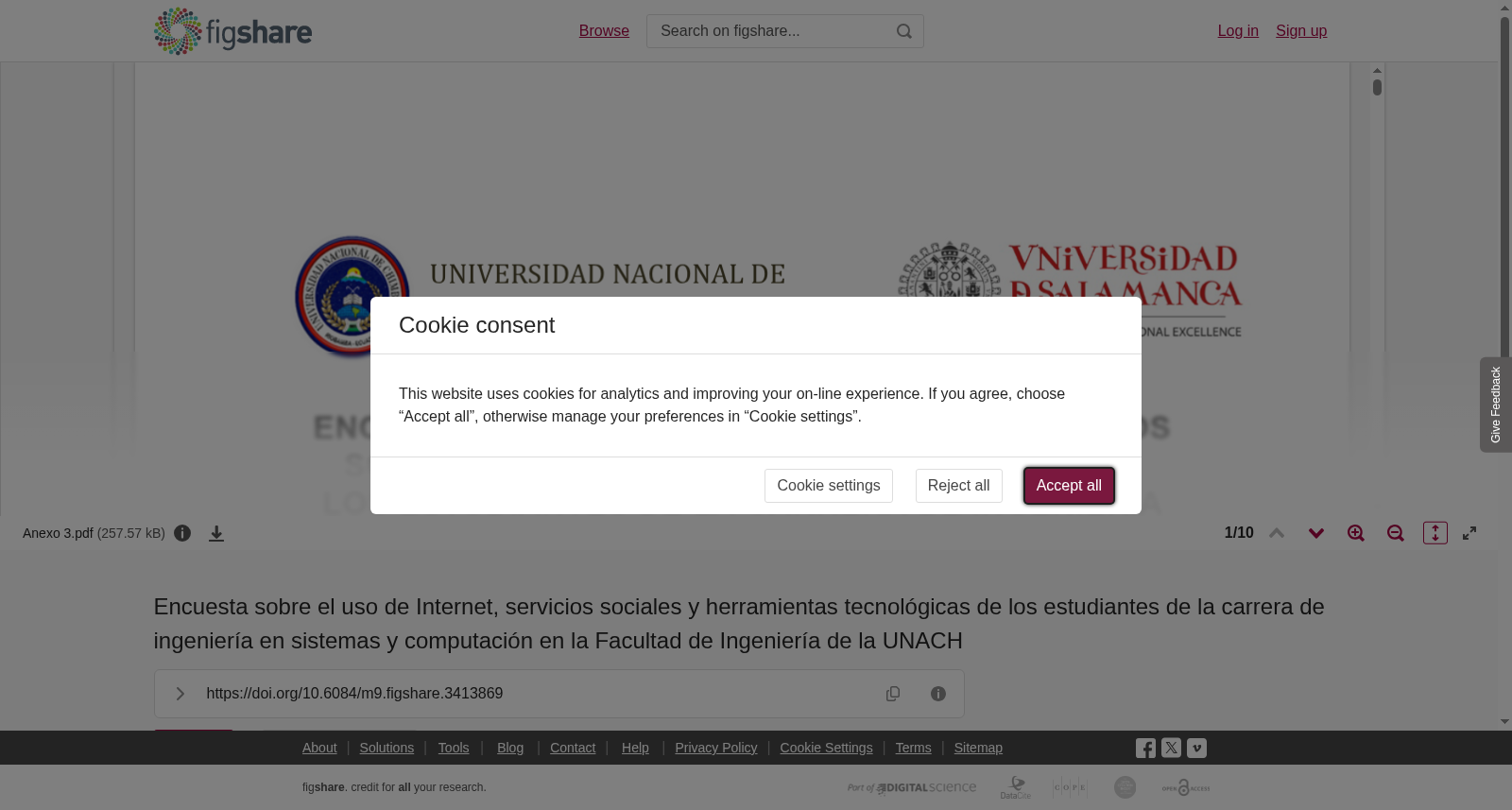Copy the DOI link icon

893,694
